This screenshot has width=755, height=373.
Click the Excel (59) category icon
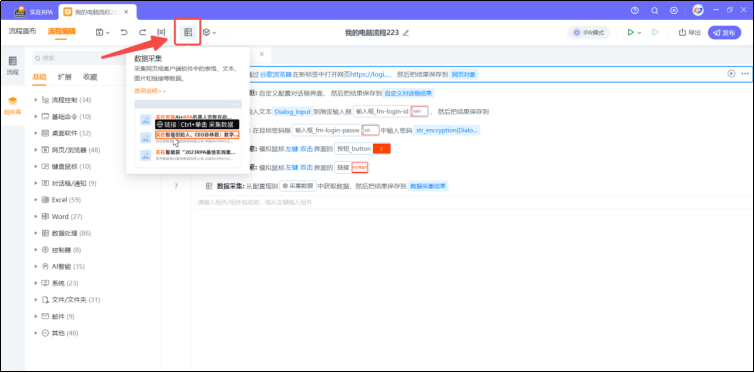coord(45,200)
